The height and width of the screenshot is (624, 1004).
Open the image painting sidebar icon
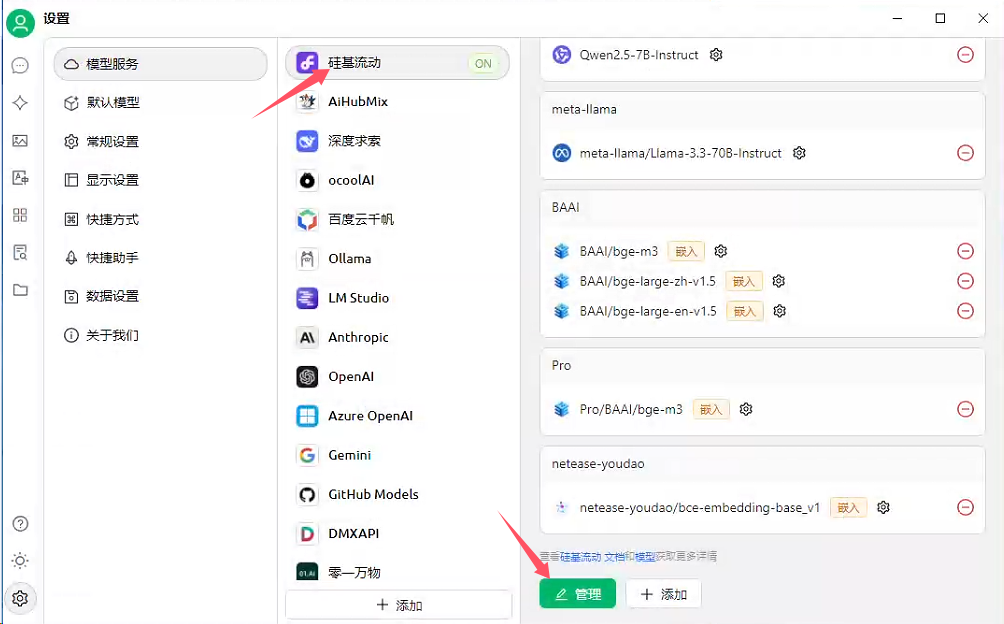[20, 141]
